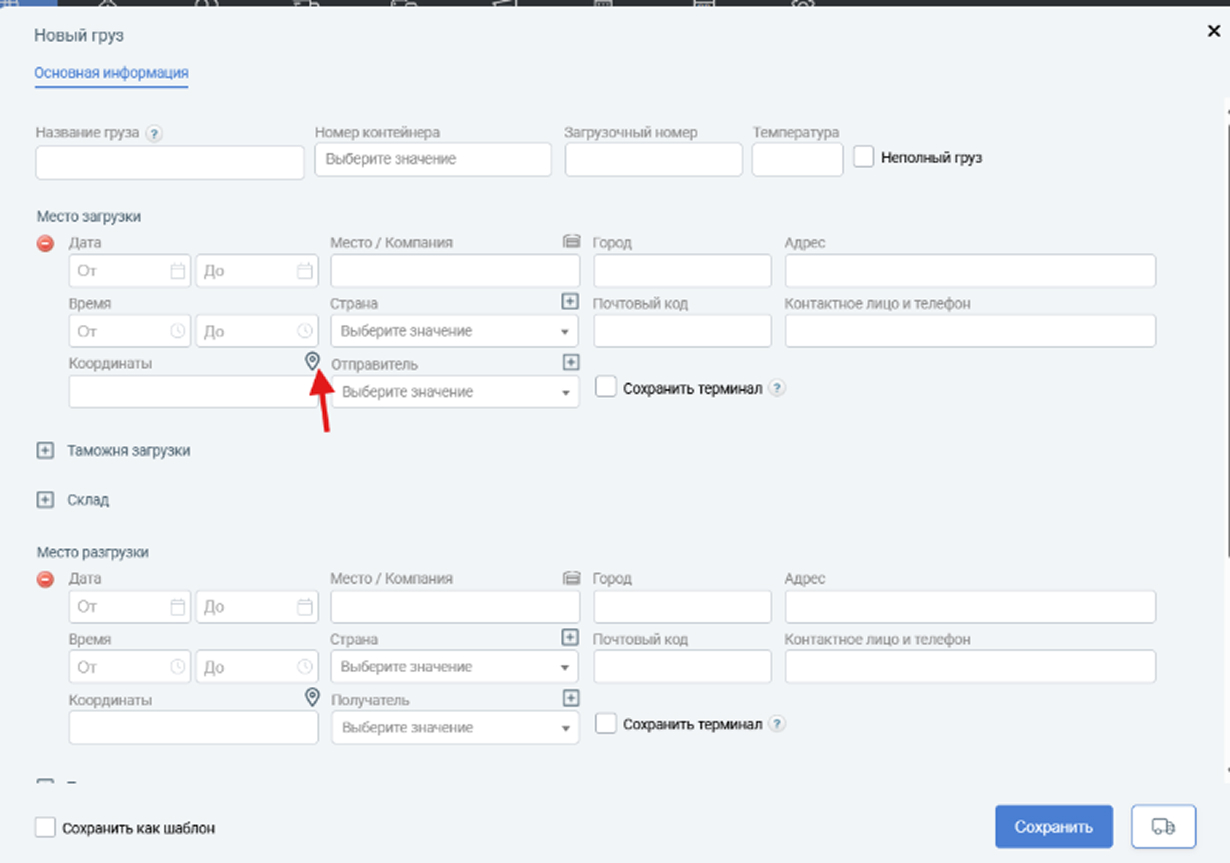This screenshot has width=1230, height=863.
Task: Click the Сохранить button
Action: [1054, 827]
